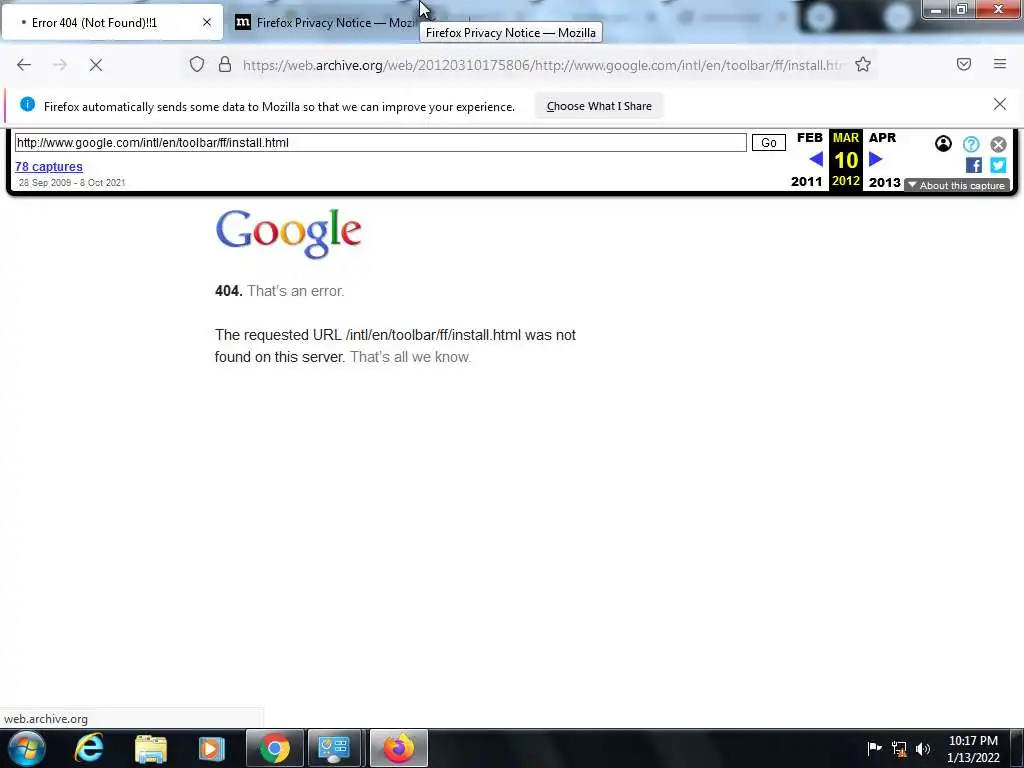Open the 78 captures link
The height and width of the screenshot is (768, 1024).
(49, 167)
